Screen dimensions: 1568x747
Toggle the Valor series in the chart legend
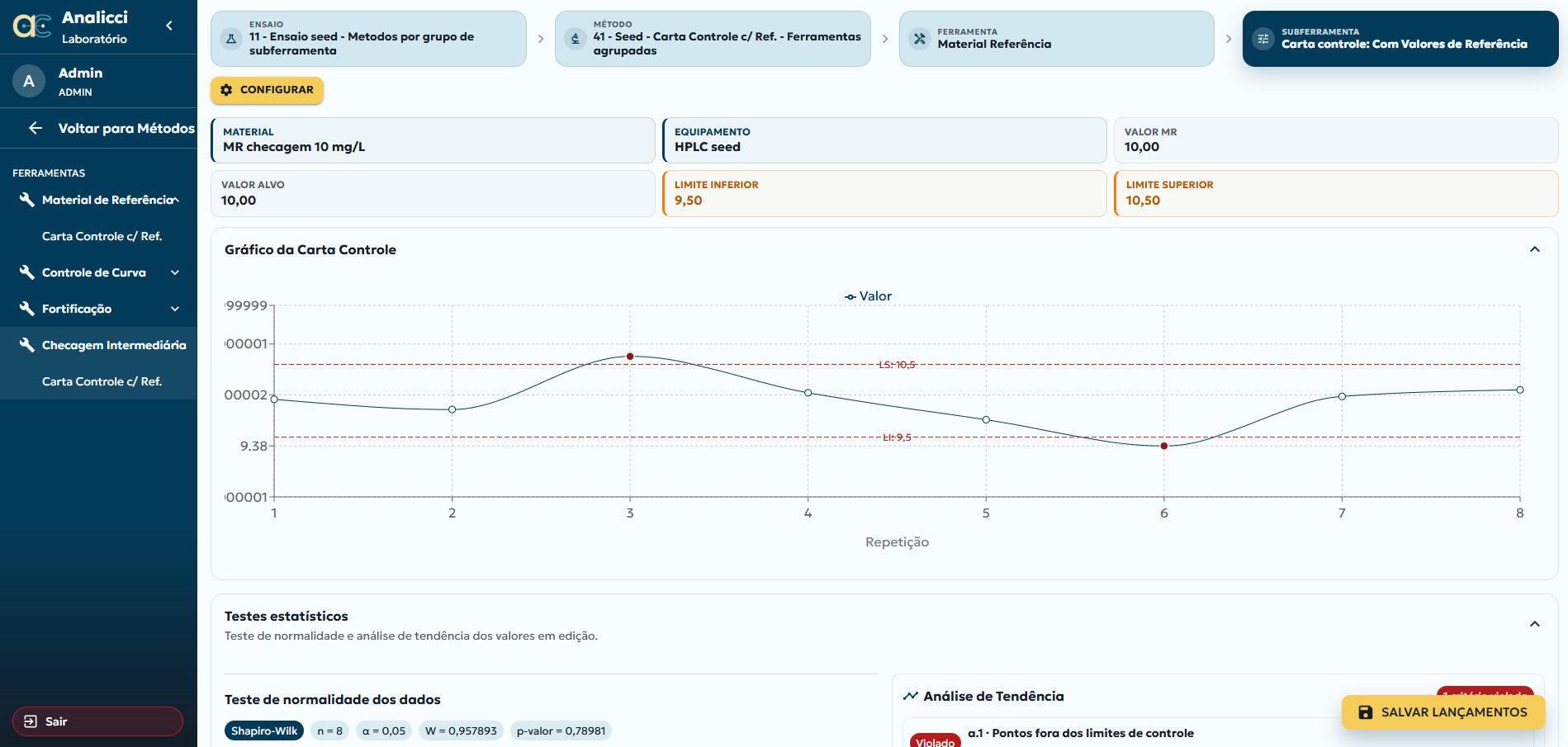(x=868, y=296)
